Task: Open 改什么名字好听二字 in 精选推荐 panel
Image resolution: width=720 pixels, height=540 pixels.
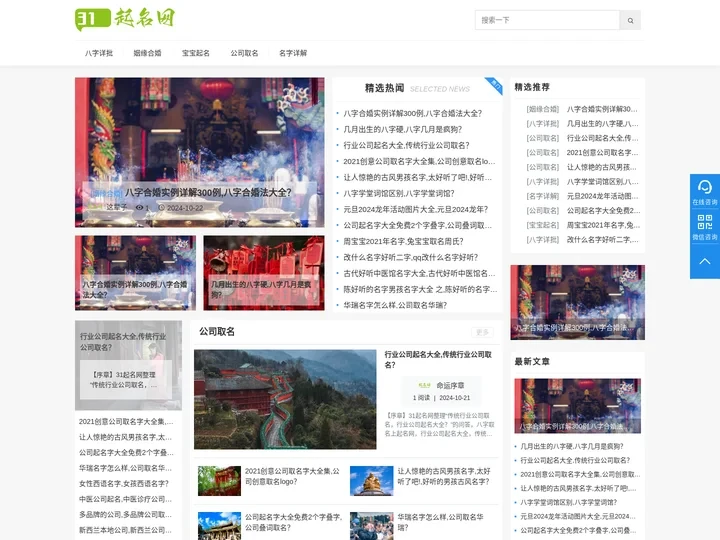Action: click(602, 240)
